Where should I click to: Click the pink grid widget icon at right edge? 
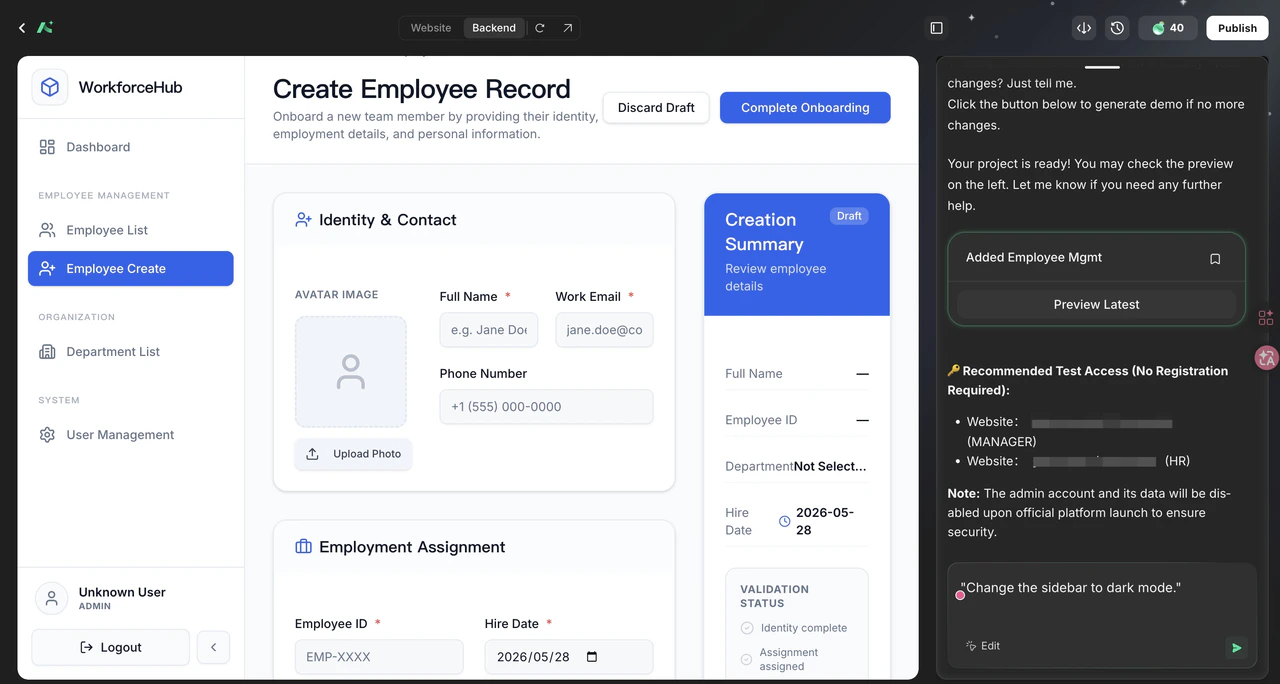[x=1266, y=317]
